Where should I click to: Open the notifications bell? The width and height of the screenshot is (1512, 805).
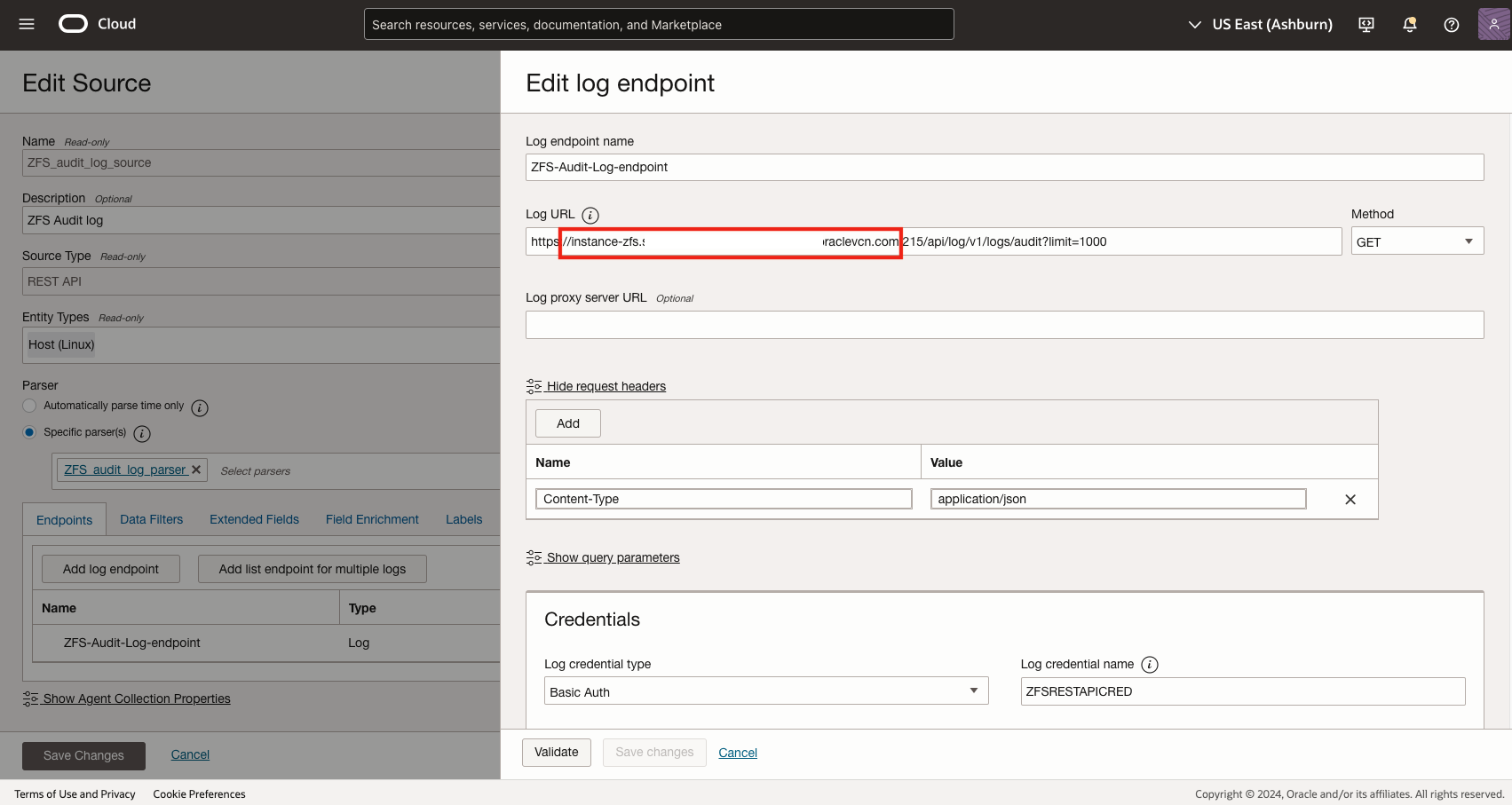point(1408,25)
